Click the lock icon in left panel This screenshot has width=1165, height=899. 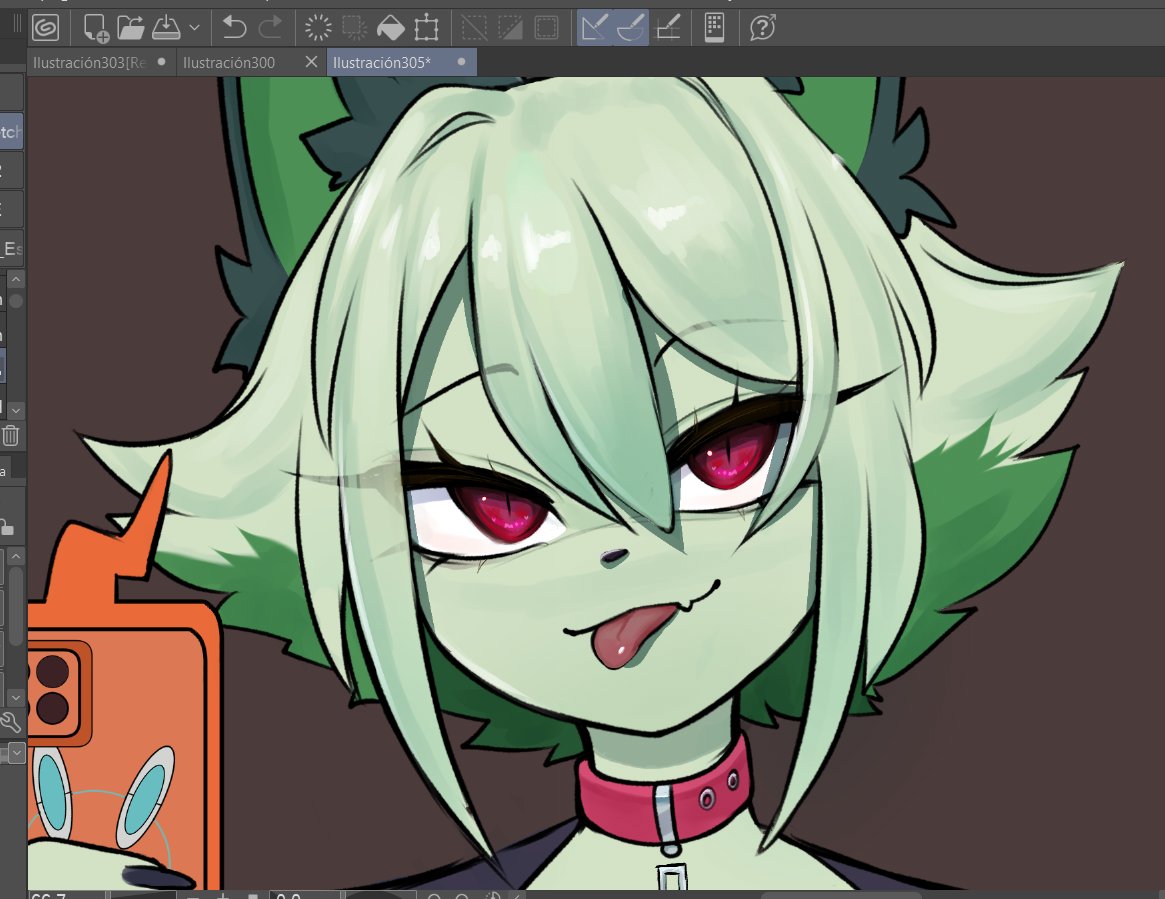[7, 528]
